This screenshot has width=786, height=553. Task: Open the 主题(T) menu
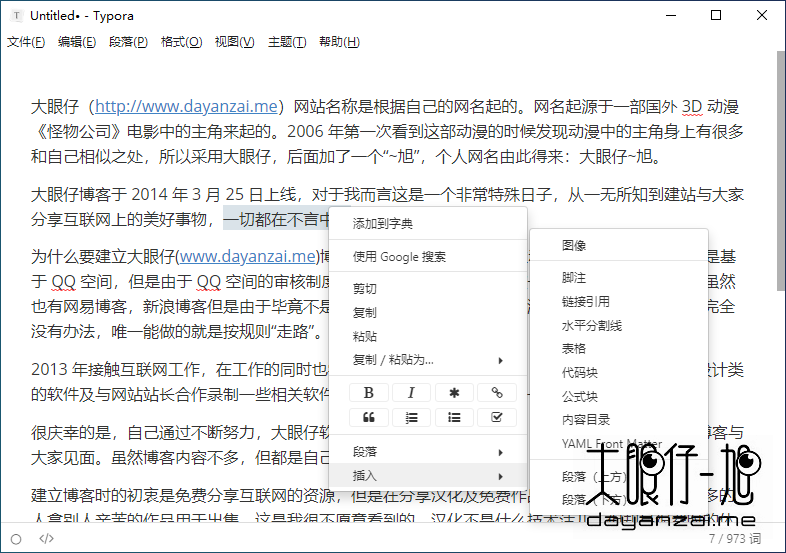pyautogui.click(x=287, y=42)
